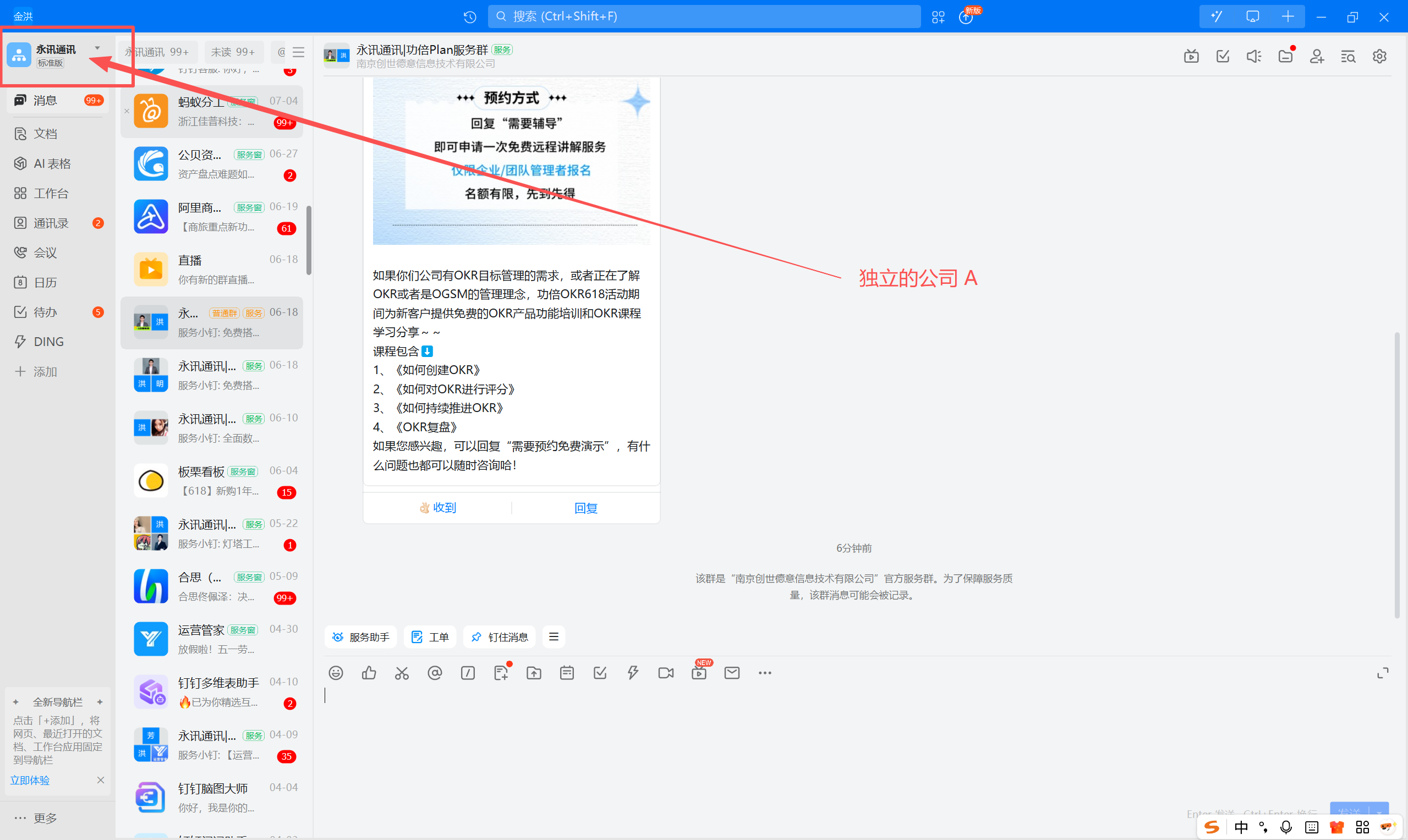This screenshot has width=1408, height=840.
Task: Open the conversation filter list menu icon
Action: tap(298, 52)
